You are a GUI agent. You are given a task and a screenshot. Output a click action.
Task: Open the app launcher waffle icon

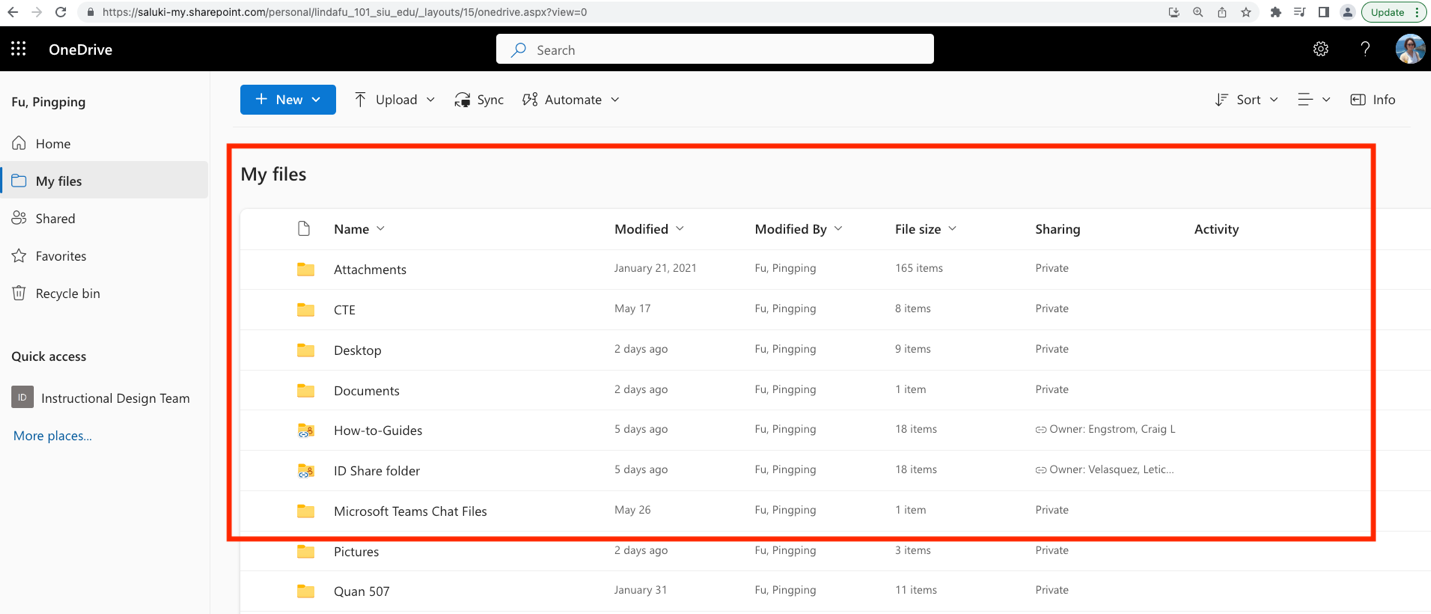point(19,49)
